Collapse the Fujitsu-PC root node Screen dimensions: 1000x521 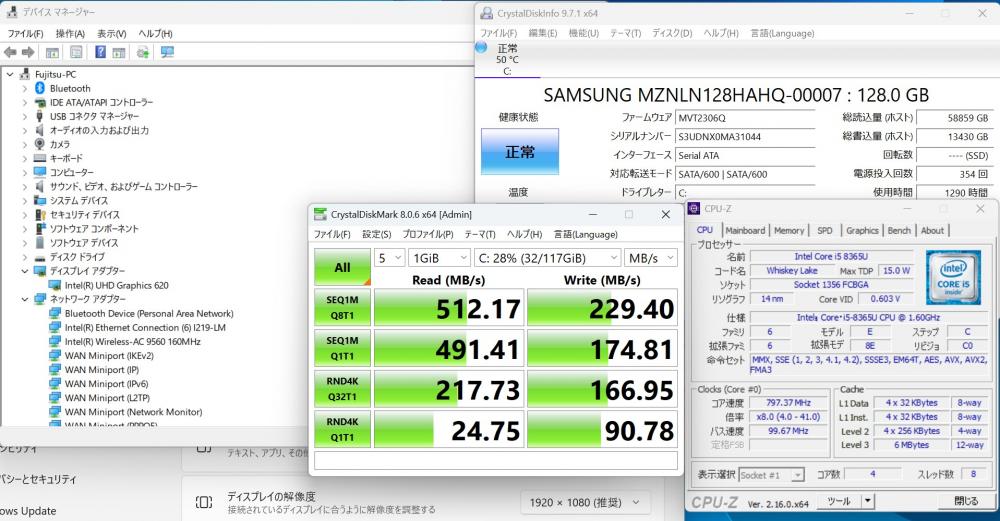click(x=10, y=74)
